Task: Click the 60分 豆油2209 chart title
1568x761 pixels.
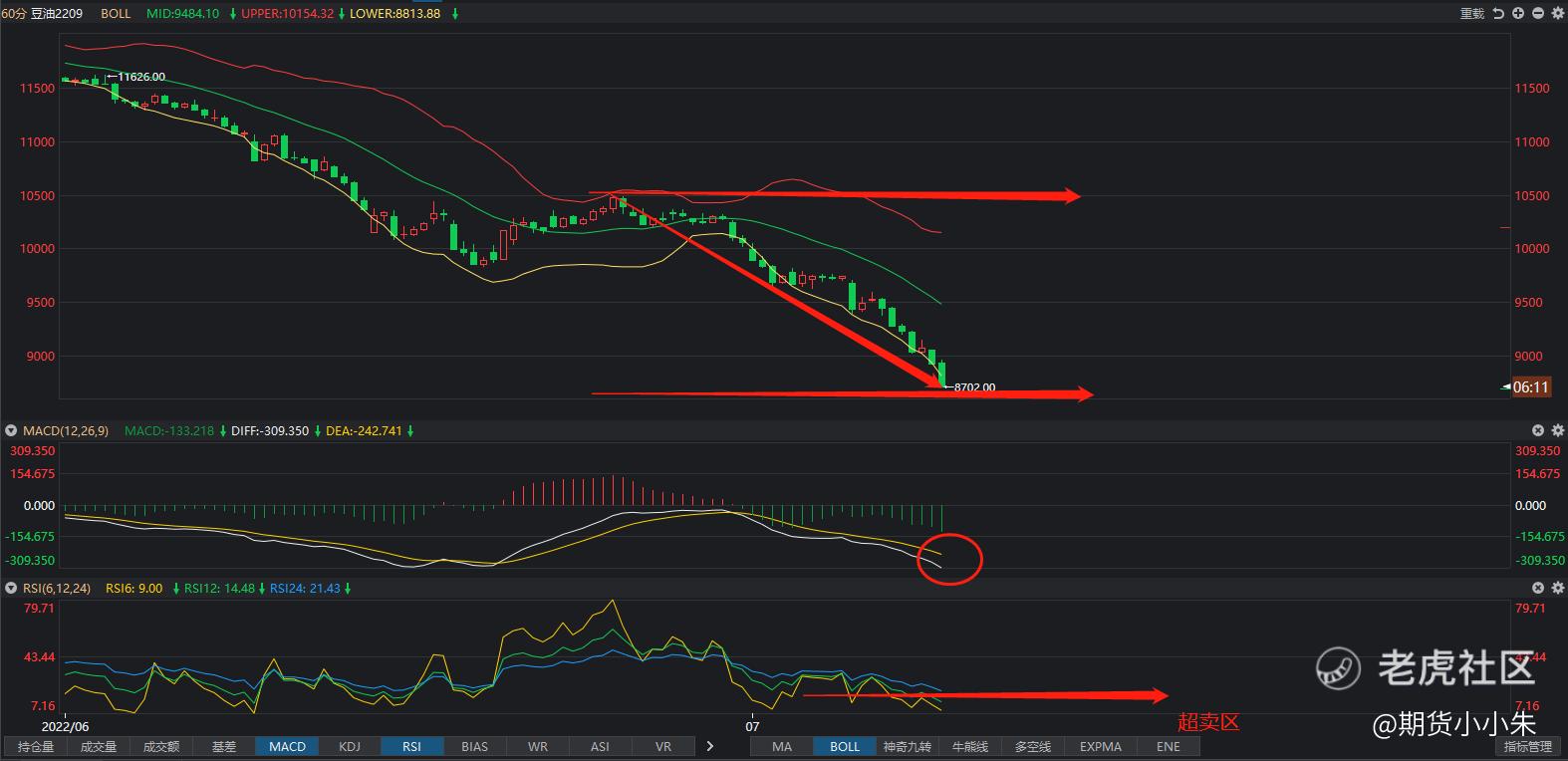Action: coord(44,14)
